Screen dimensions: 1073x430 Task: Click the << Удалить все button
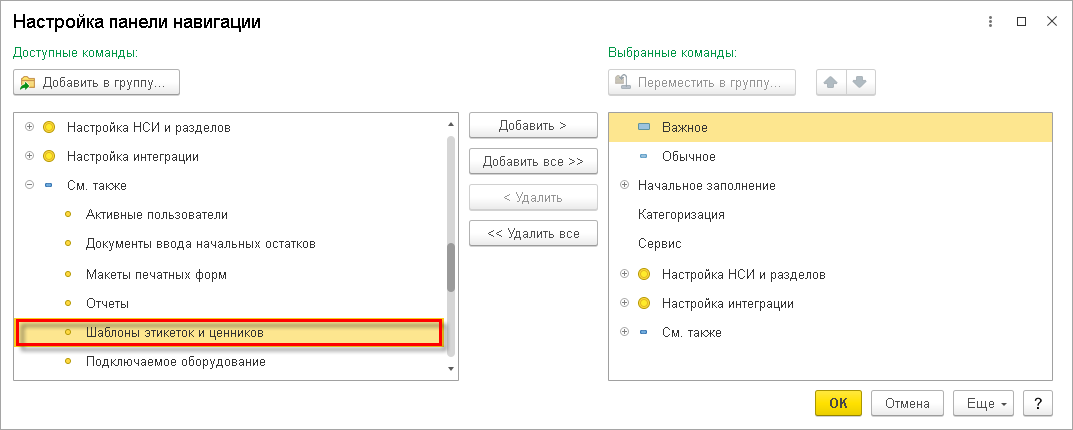coord(533,233)
